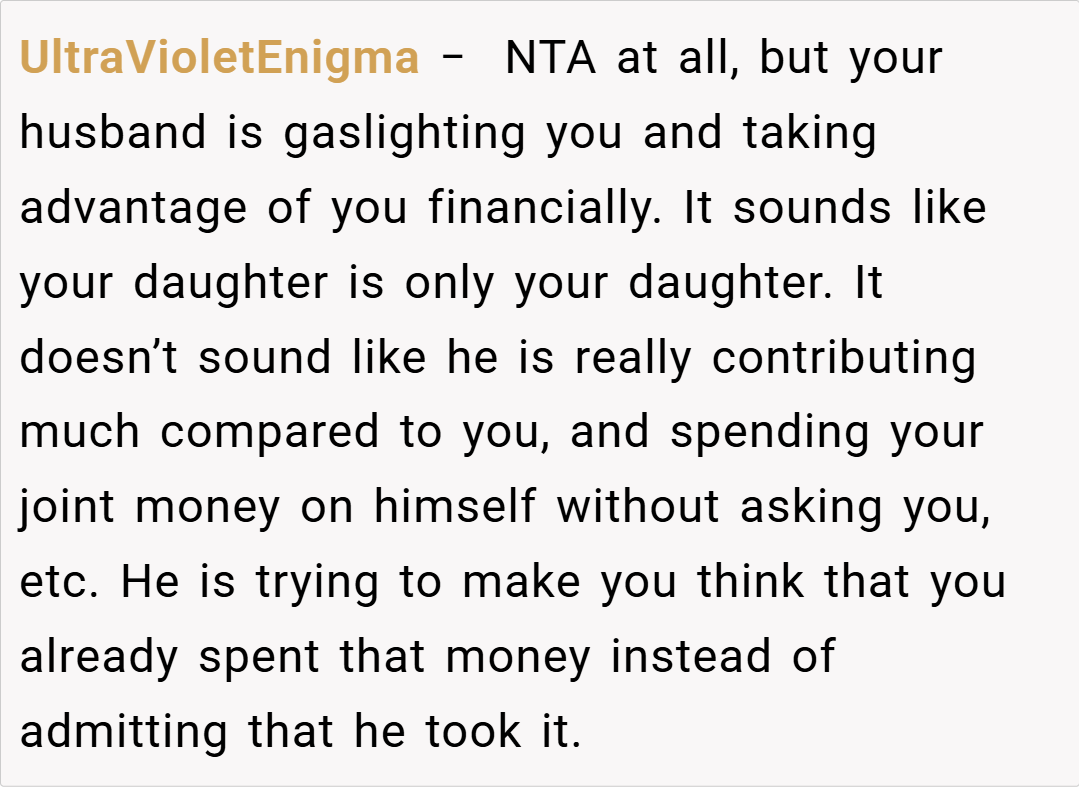This screenshot has width=1079, height=787.
Task: Place cursor on the word "compared"
Action: pyautogui.click(x=269, y=433)
